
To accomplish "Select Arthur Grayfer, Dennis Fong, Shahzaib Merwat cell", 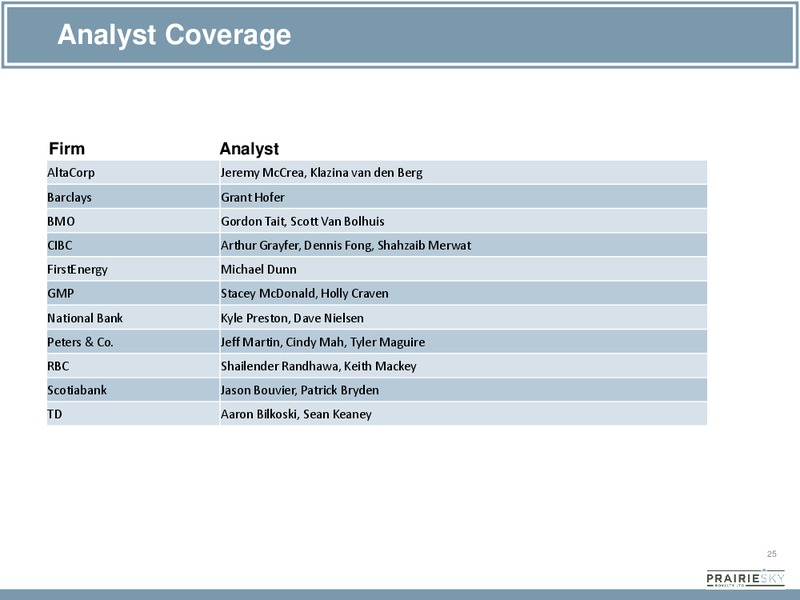I will tap(463, 245).
